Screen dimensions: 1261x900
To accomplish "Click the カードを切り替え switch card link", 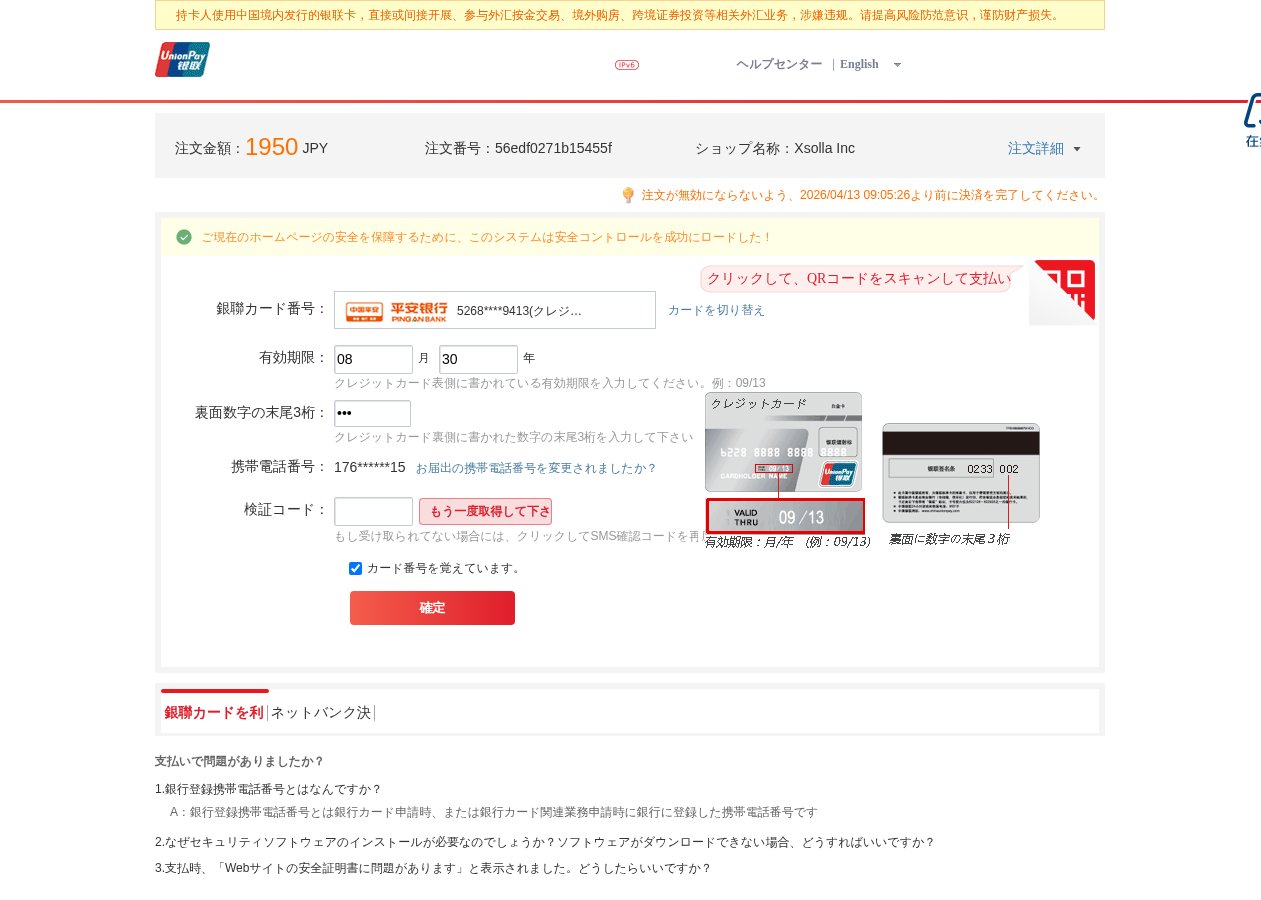I will coord(716,310).
